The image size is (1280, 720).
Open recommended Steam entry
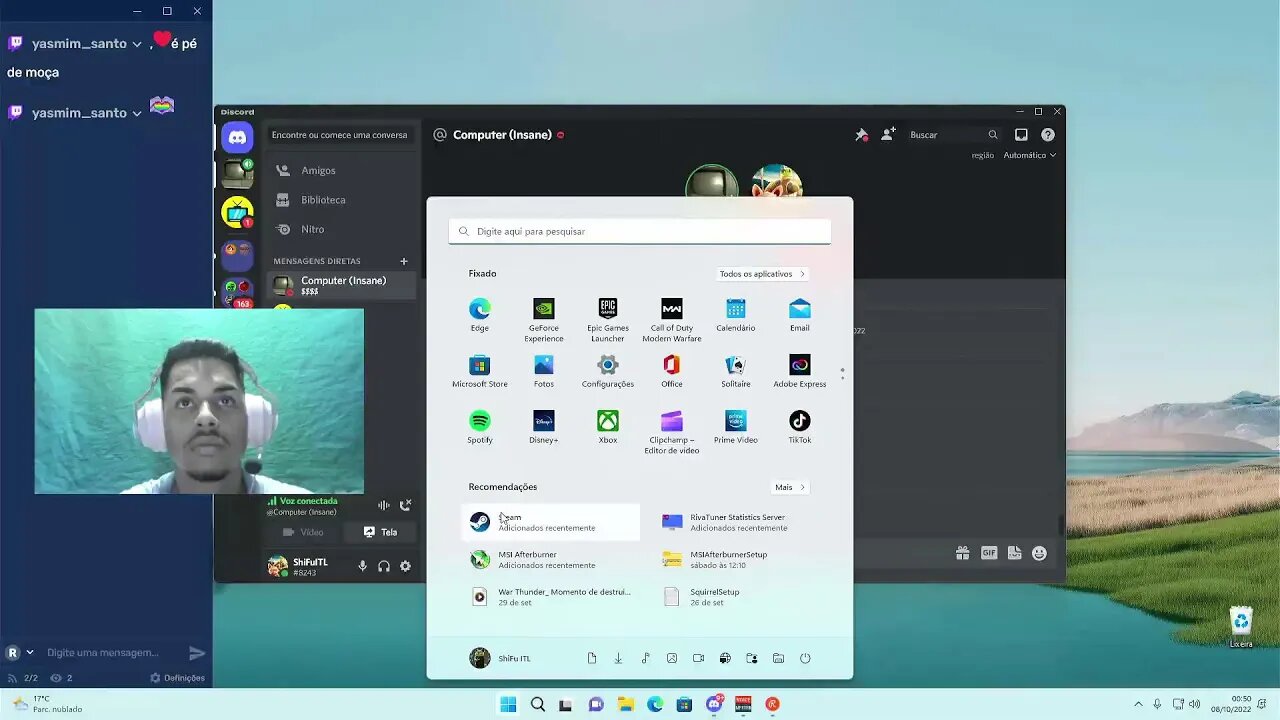(x=551, y=522)
